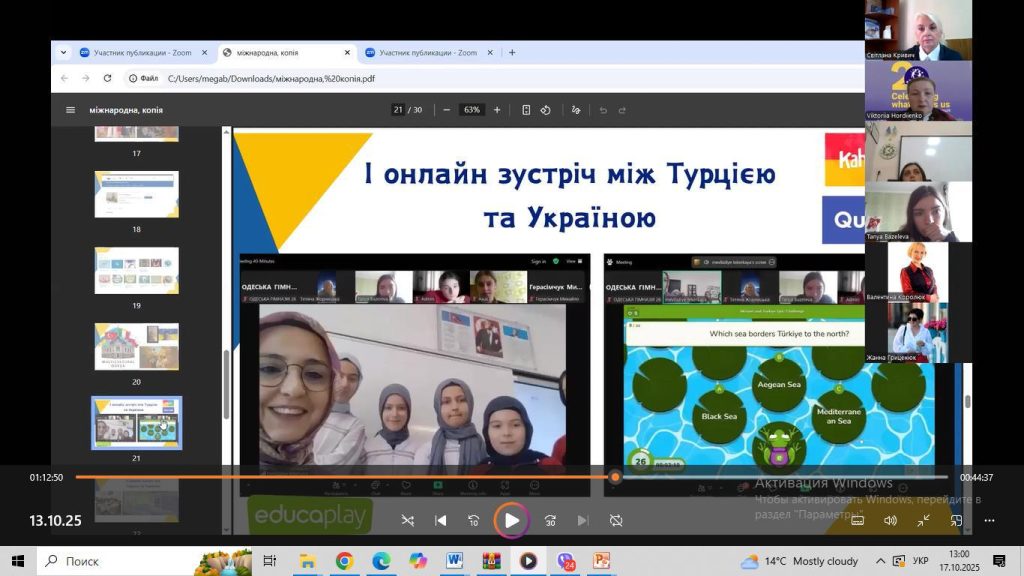Toggle captions icon in media player
1024x576 pixels.
857,520
